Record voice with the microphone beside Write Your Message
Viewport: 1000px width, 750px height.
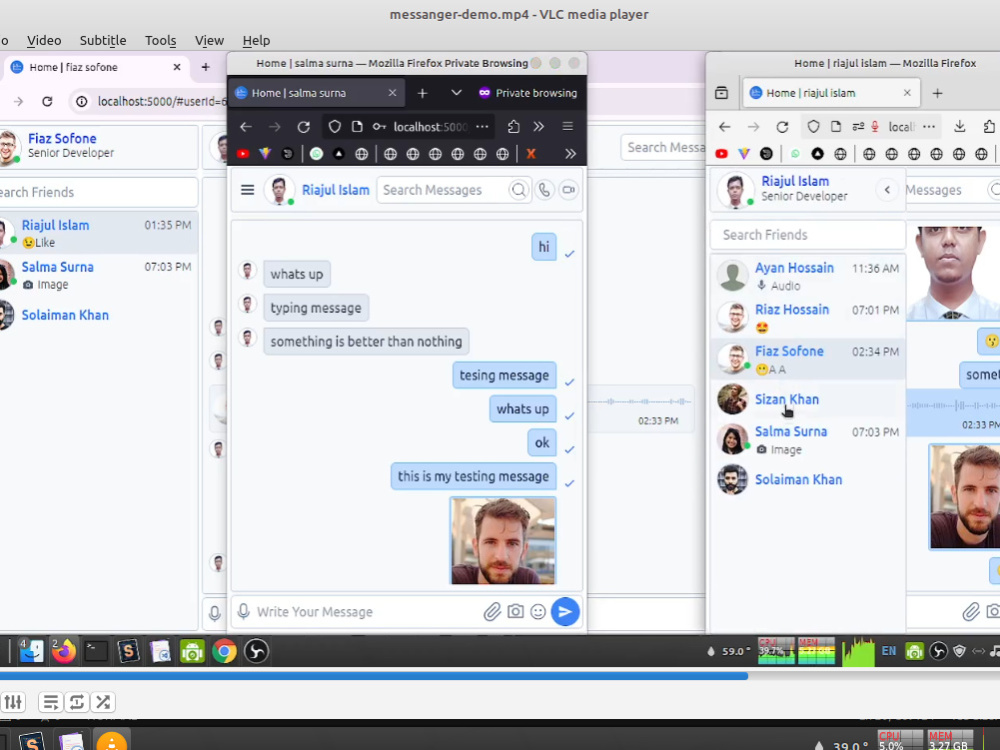243,612
